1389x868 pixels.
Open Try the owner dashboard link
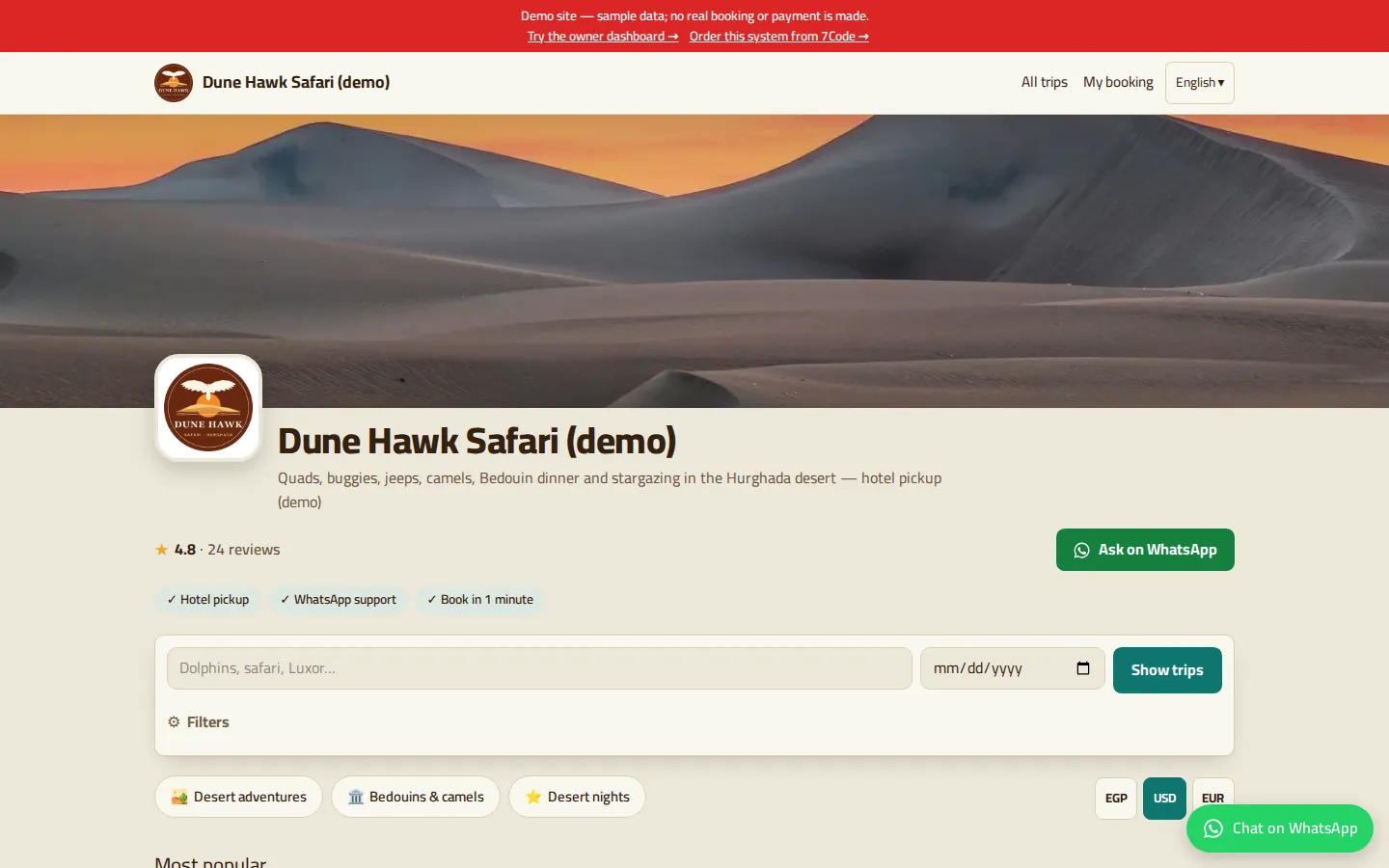coord(603,37)
